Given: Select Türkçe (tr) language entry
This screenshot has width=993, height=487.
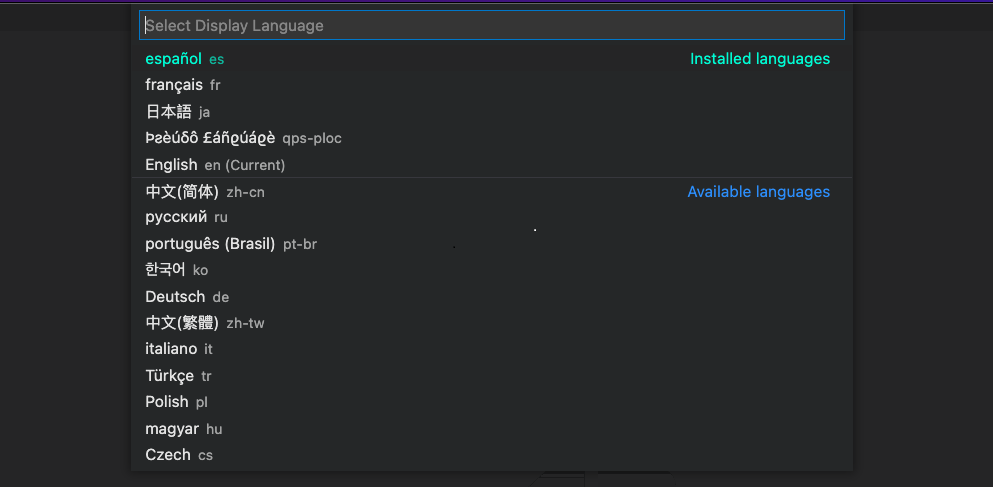Looking at the screenshot, I should 170,376.
